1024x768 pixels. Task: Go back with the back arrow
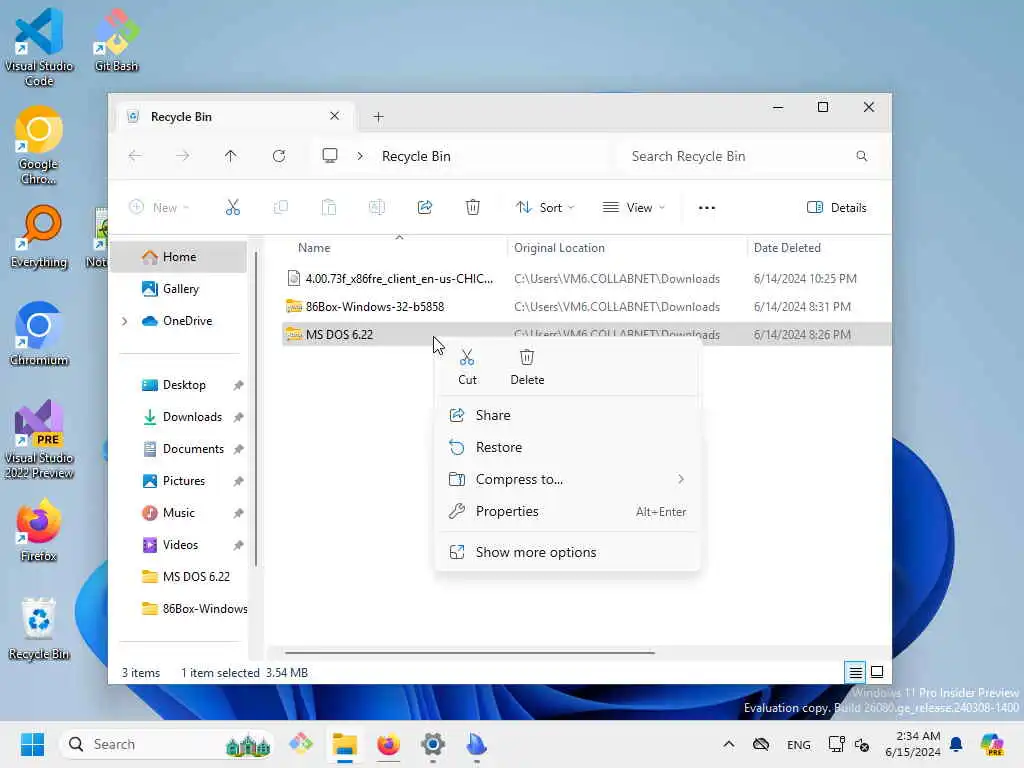(135, 156)
